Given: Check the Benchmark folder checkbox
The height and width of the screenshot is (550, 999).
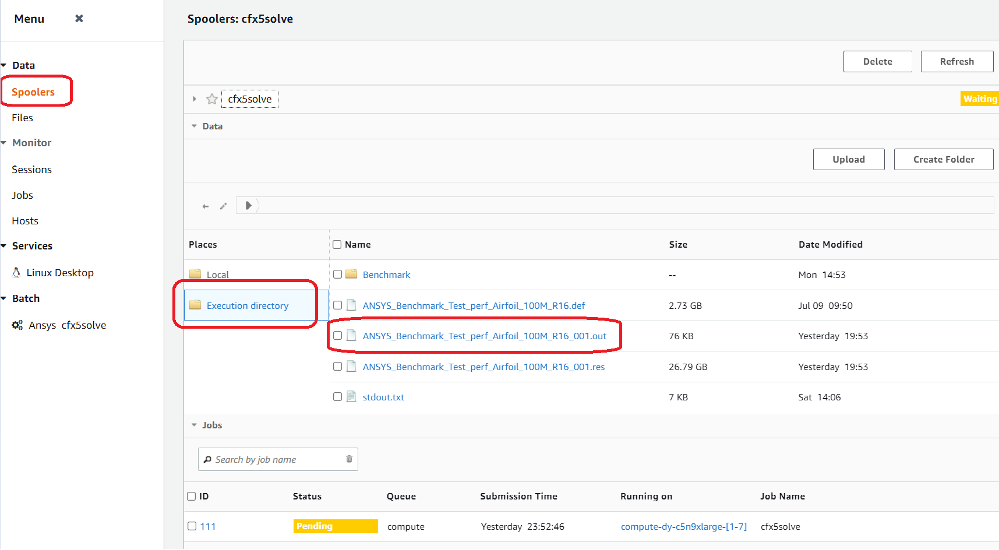Looking at the screenshot, I should [x=337, y=275].
